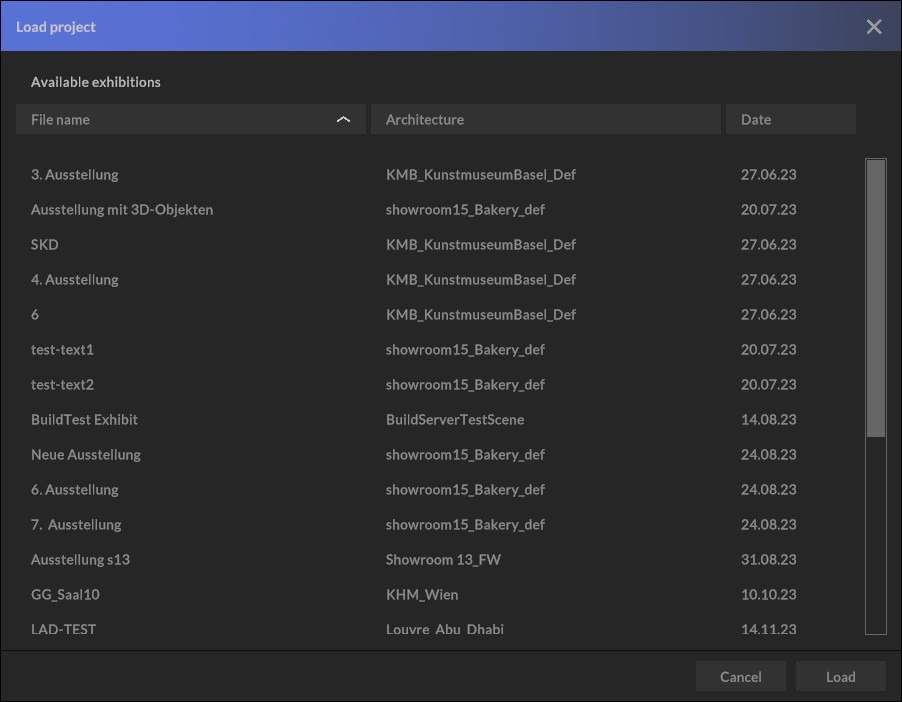Image resolution: width=902 pixels, height=702 pixels.
Task: Cancel loading a project
Action: pyautogui.click(x=740, y=677)
